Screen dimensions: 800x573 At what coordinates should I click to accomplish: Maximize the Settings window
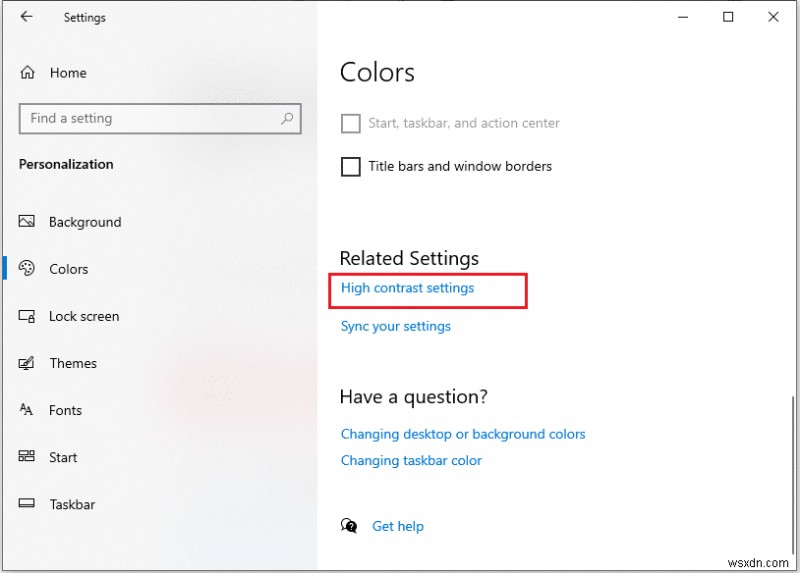click(728, 17)
